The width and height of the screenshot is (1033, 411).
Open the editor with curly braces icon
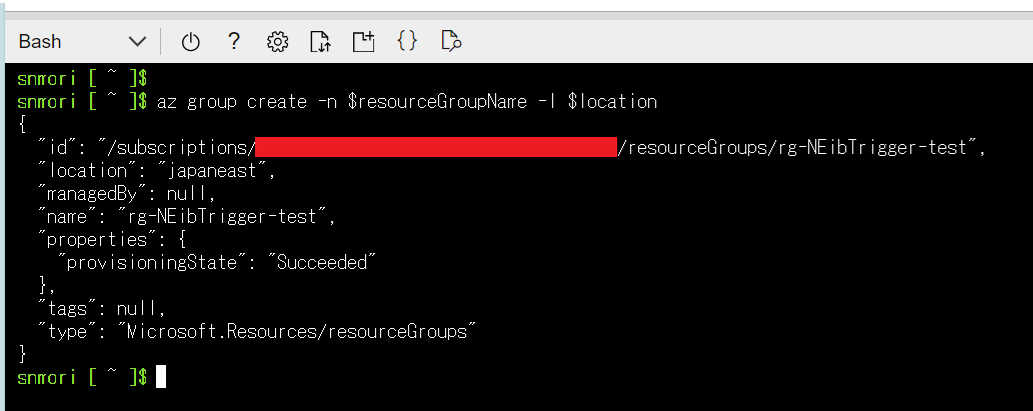pyautogui.click(x=407, y=41)
